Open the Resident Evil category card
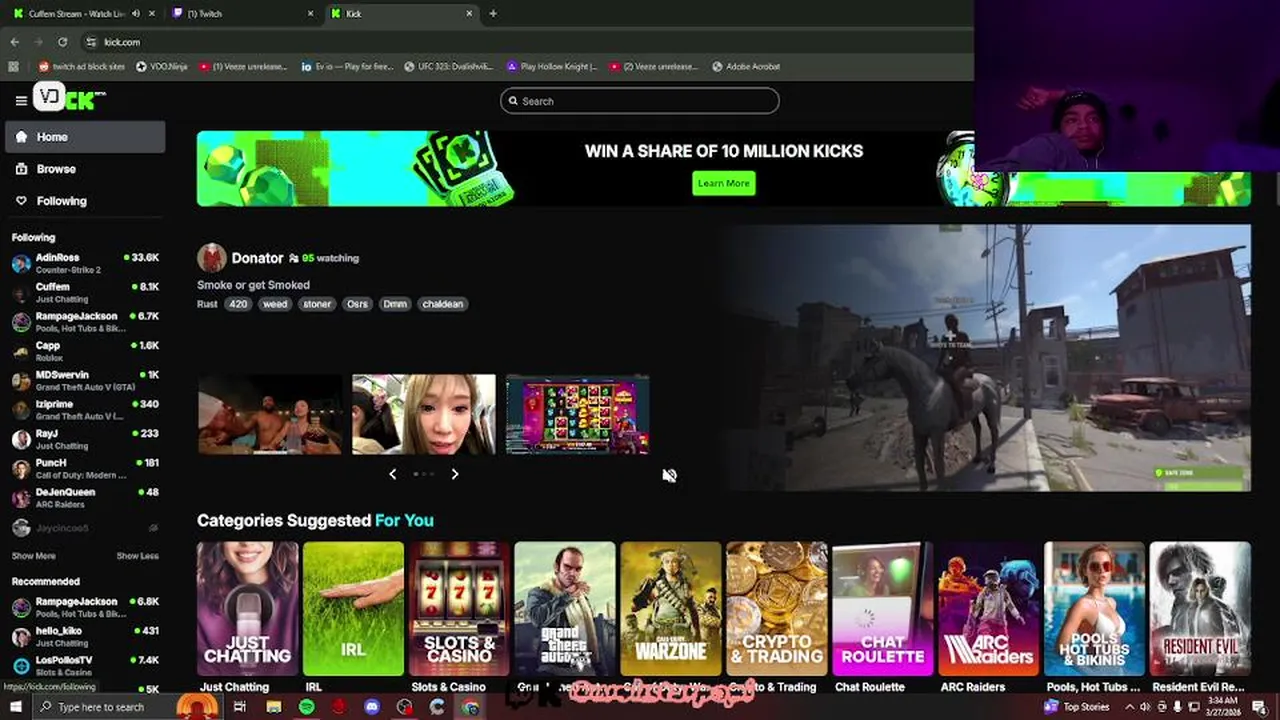This screenshot has height=720, width=1280. (x=1200, y=609)
